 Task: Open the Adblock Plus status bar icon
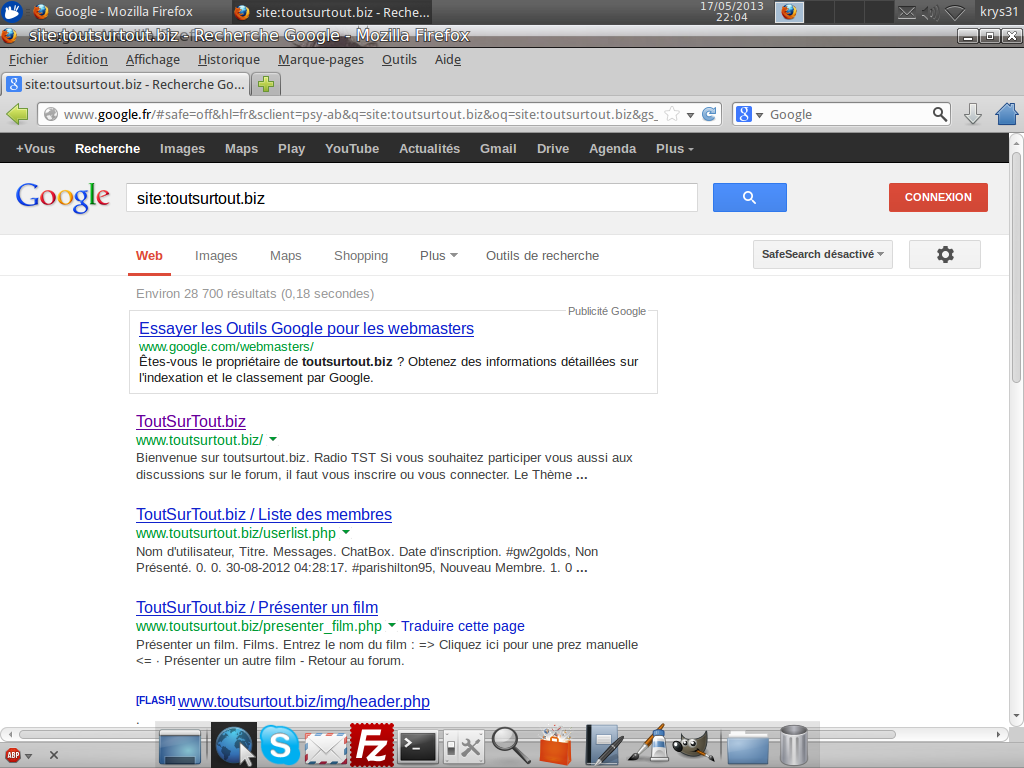coord(13,755)
